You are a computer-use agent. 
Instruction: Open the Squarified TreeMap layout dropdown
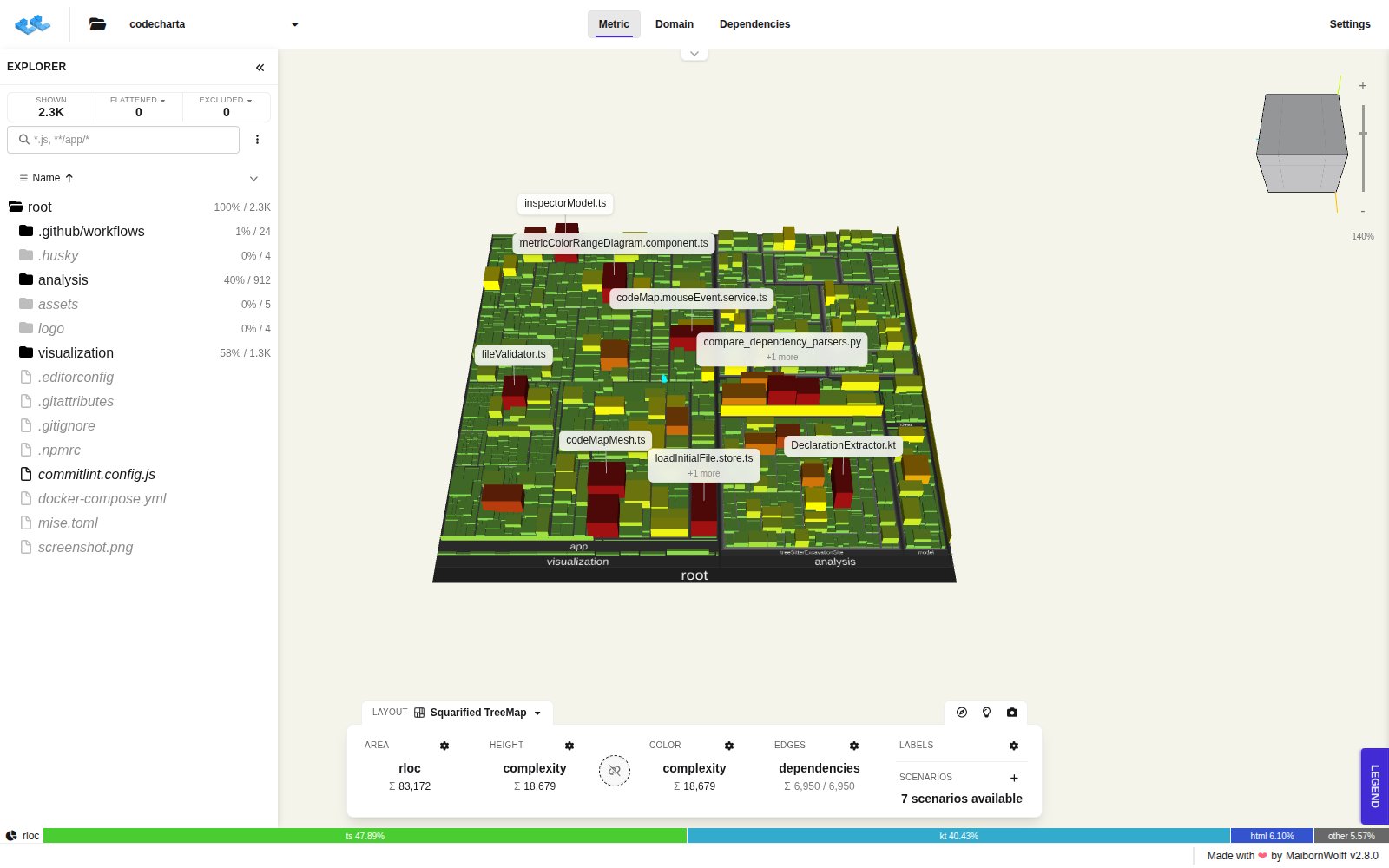tap(477, 713)
